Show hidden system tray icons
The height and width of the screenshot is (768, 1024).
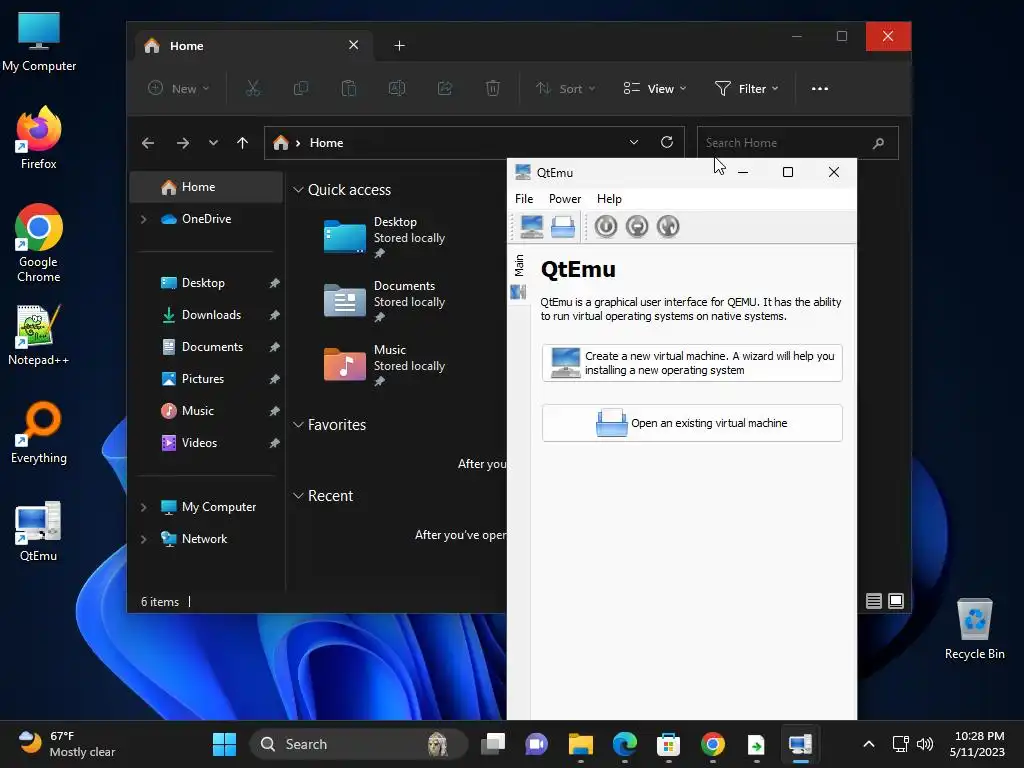coord(869,744)
